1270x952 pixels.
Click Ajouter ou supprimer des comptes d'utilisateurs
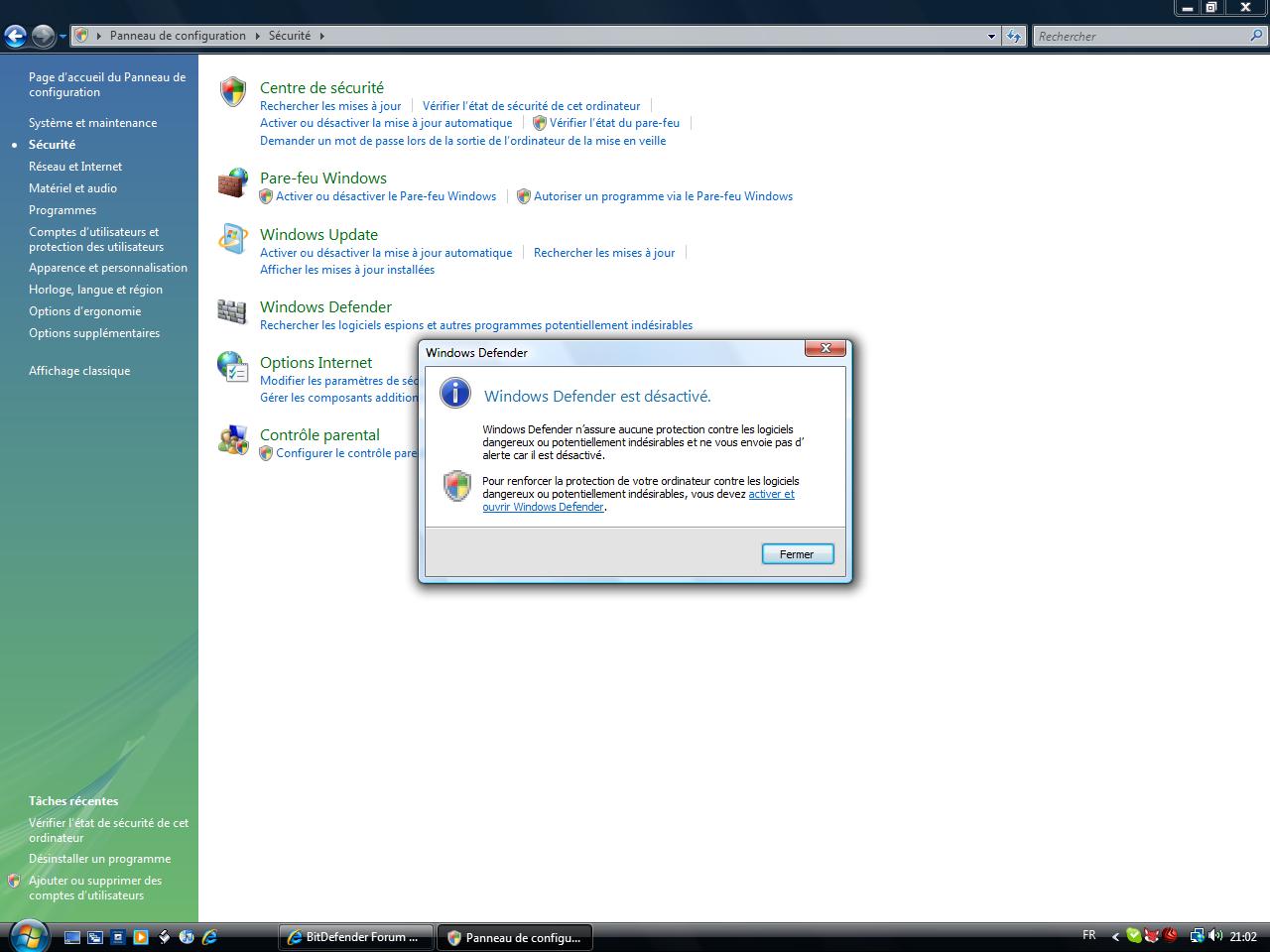(95, 888)
